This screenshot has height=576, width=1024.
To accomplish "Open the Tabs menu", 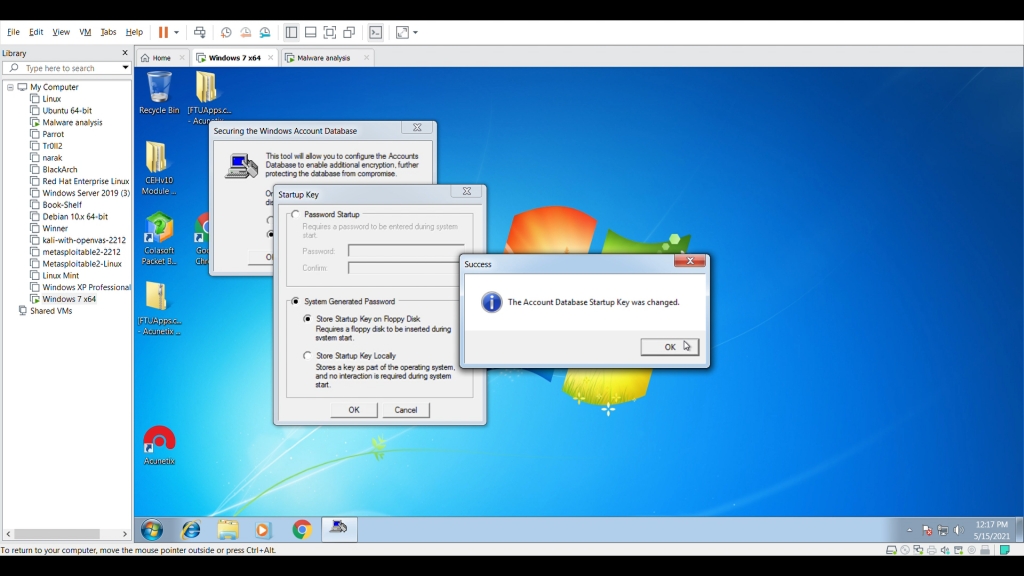I will [108, 32].
